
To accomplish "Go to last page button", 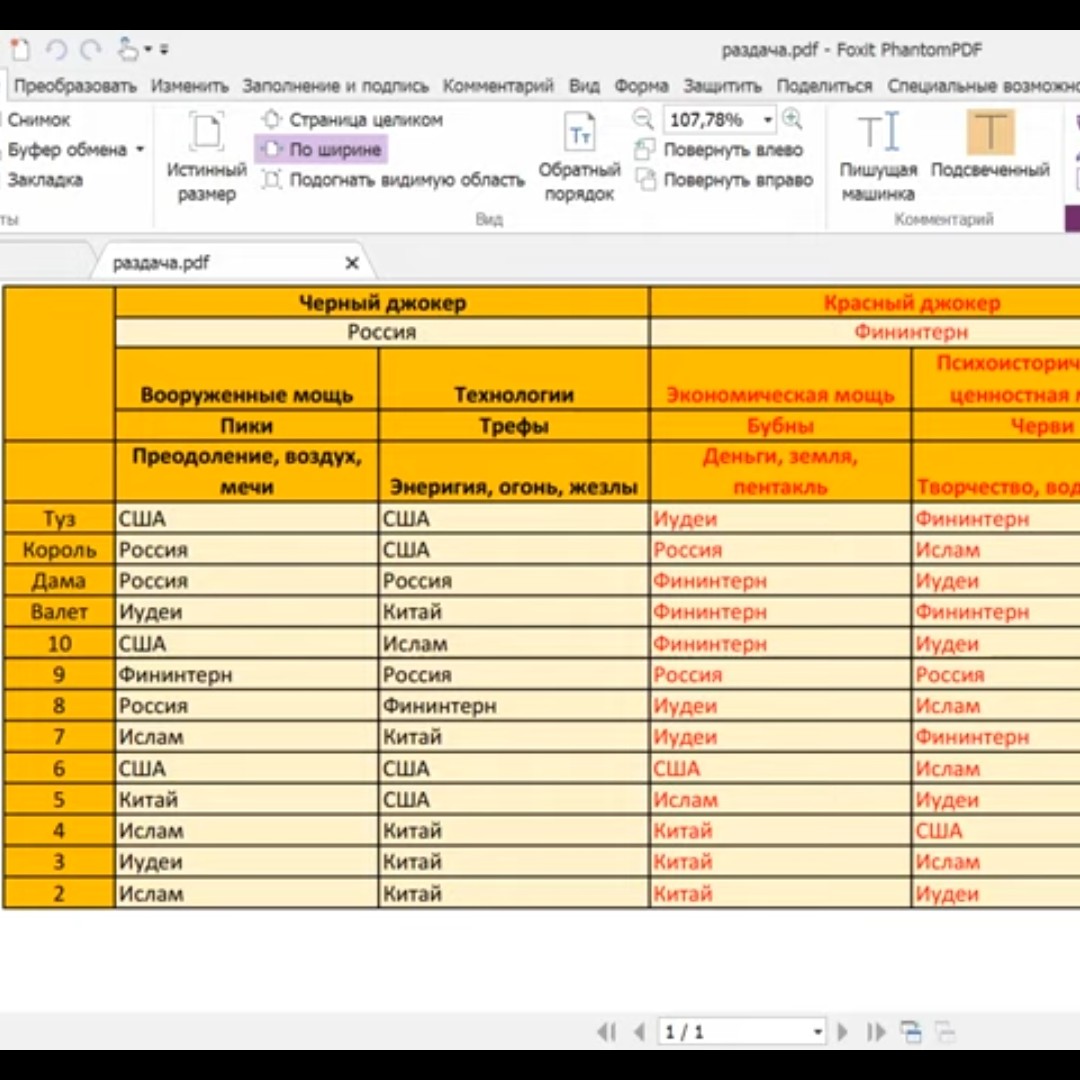I will click(875, 1032).
